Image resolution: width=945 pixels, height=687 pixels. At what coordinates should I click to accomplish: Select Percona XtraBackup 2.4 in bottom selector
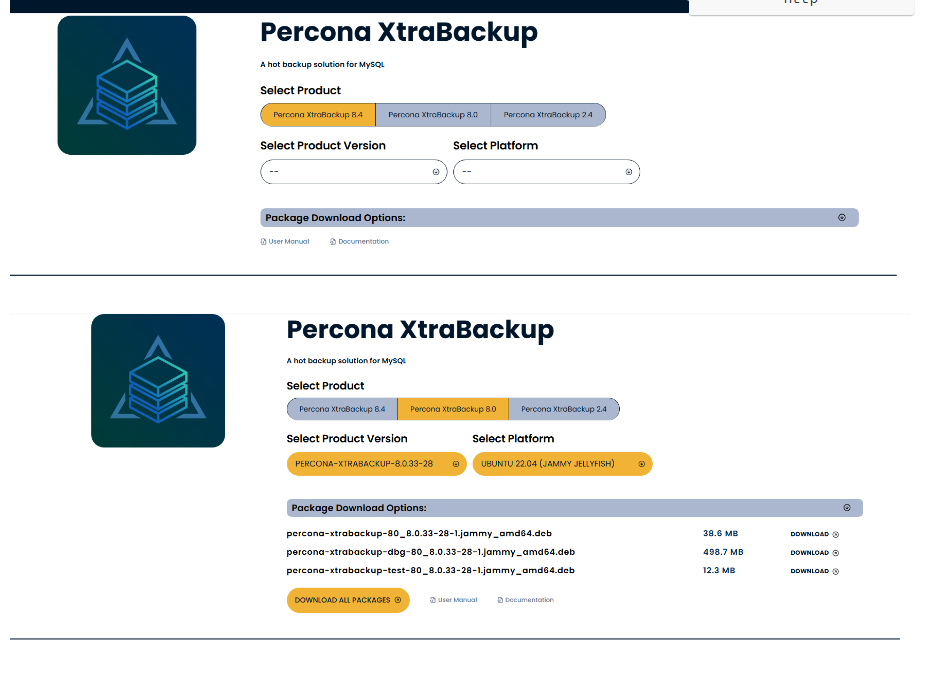point(566,408)
